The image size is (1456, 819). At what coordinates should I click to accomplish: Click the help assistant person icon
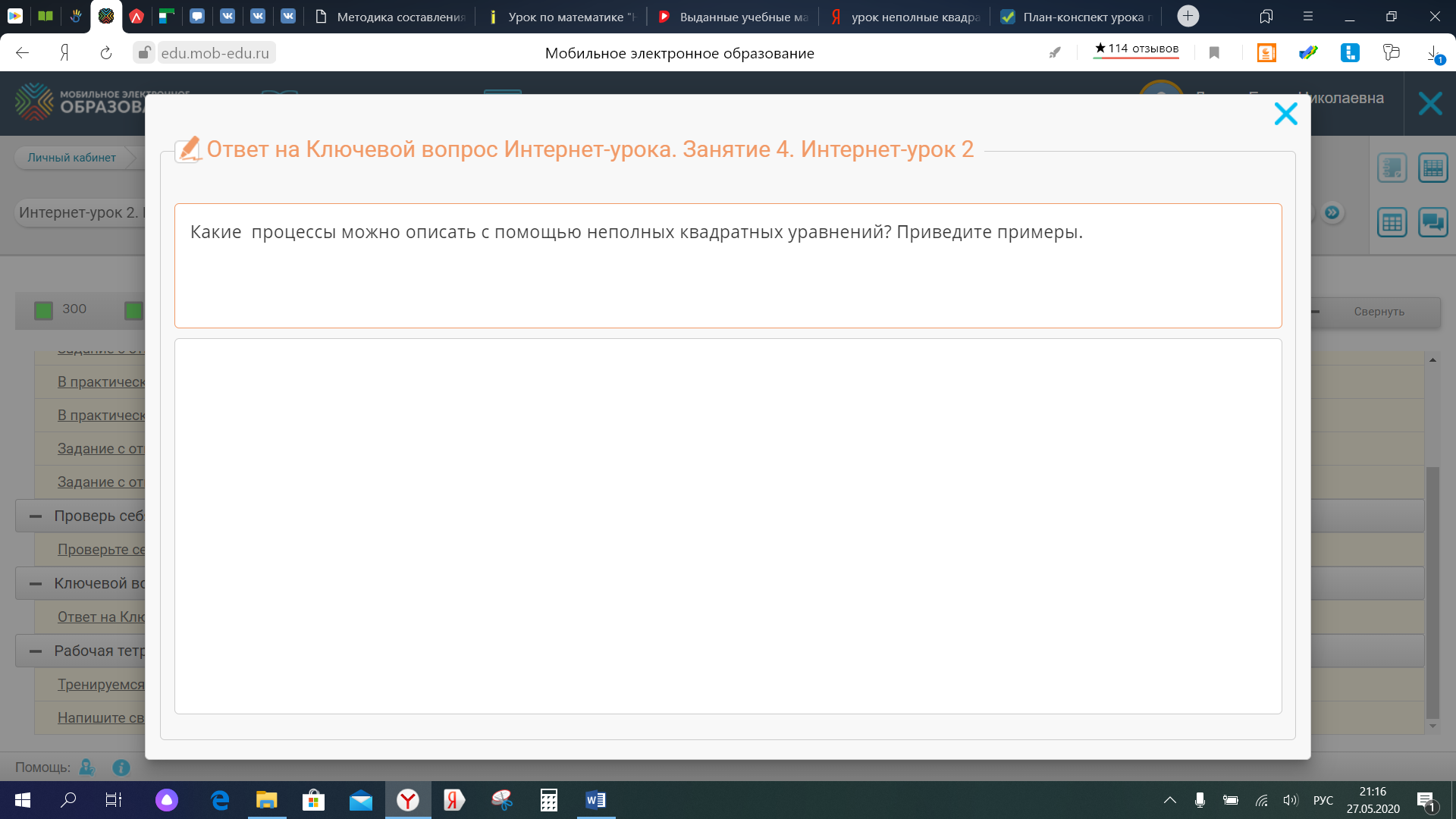87,767
